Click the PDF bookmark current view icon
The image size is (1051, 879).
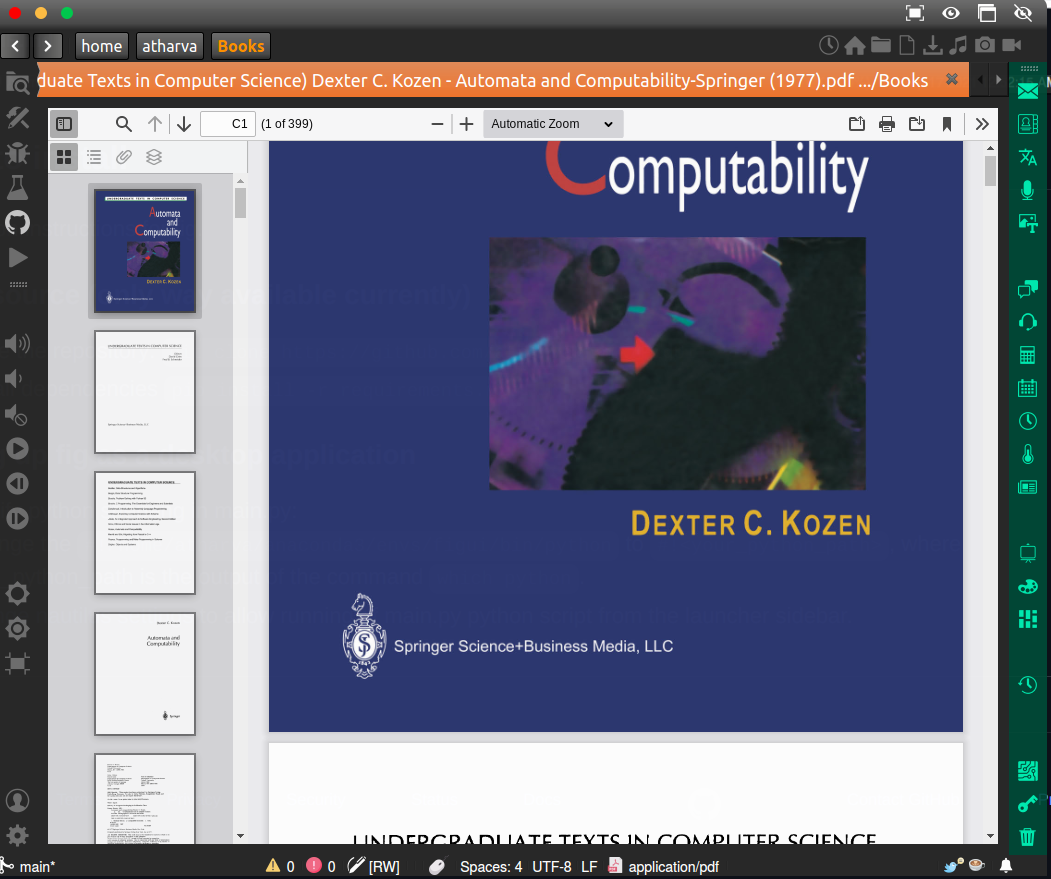pos(947,124)
